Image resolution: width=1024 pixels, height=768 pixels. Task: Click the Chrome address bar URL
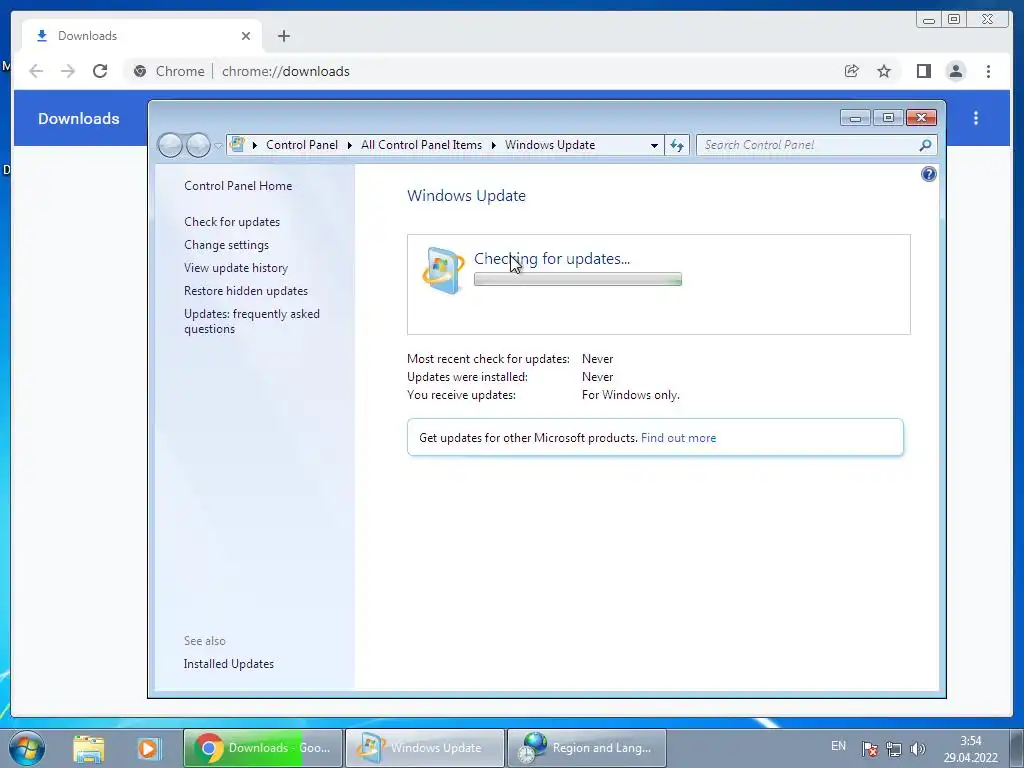[285, 71]
